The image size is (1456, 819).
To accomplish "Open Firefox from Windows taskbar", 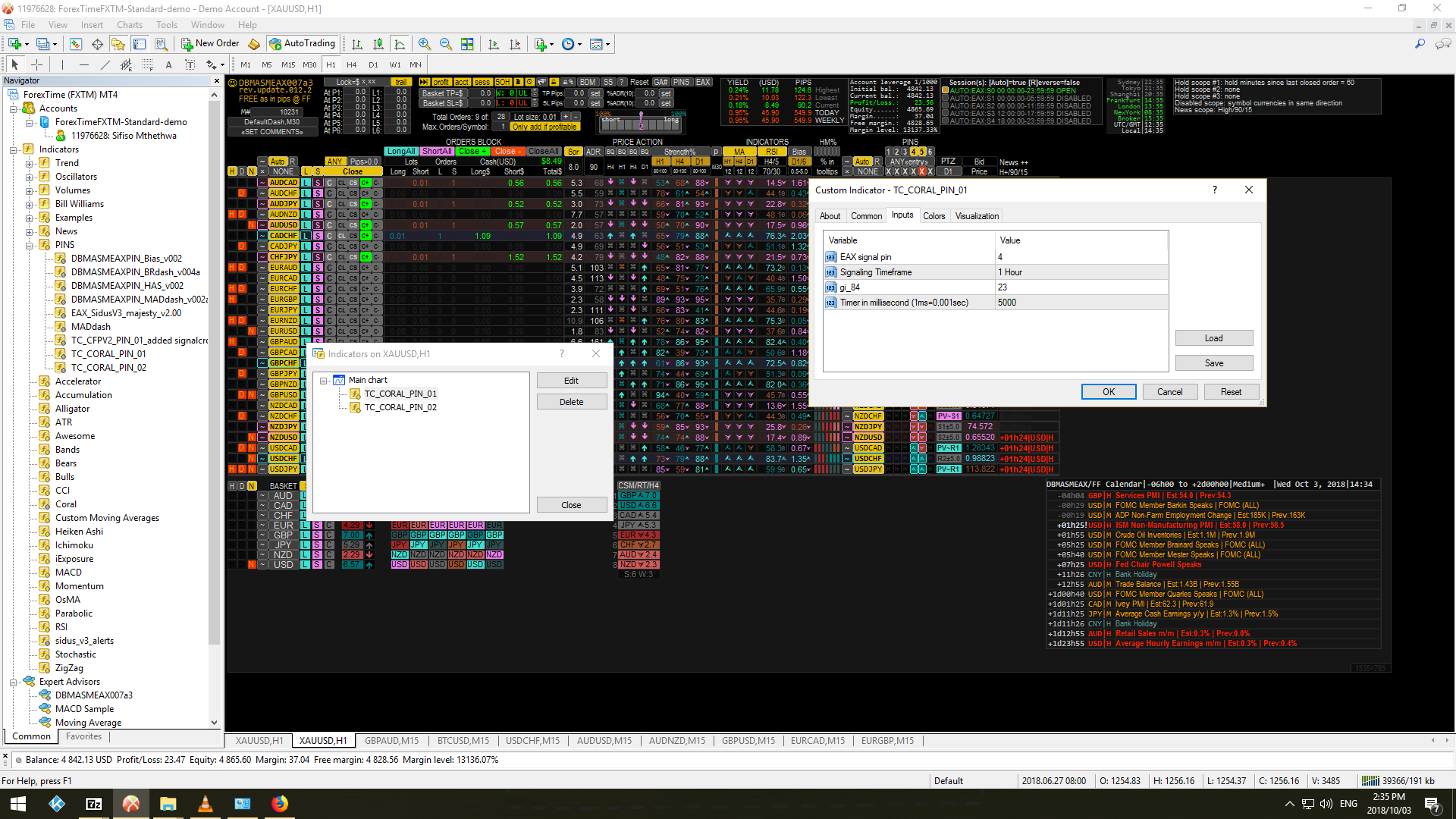I will pos(280,804).
